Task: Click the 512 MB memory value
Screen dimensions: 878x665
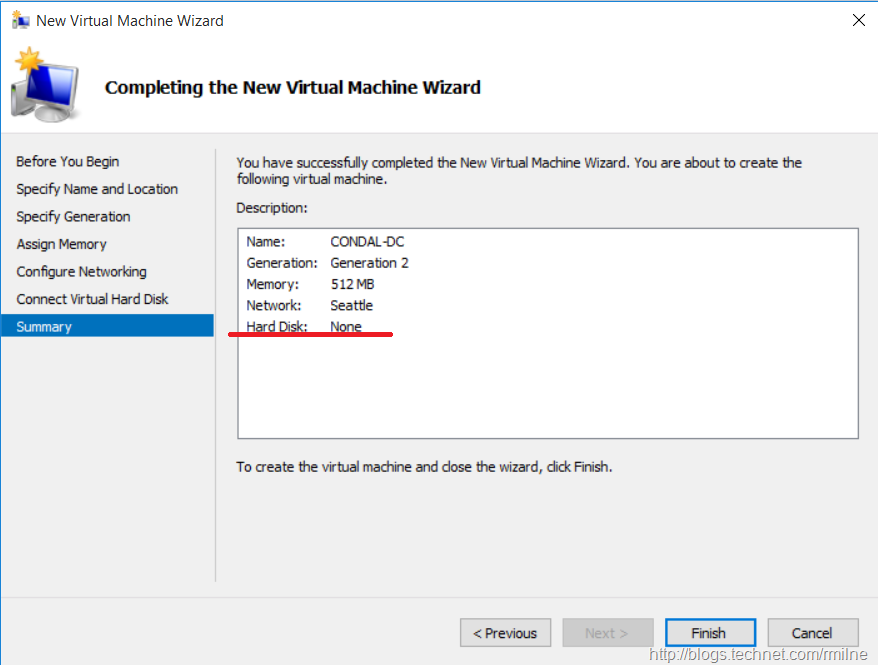Action: (x=352, y=284)
